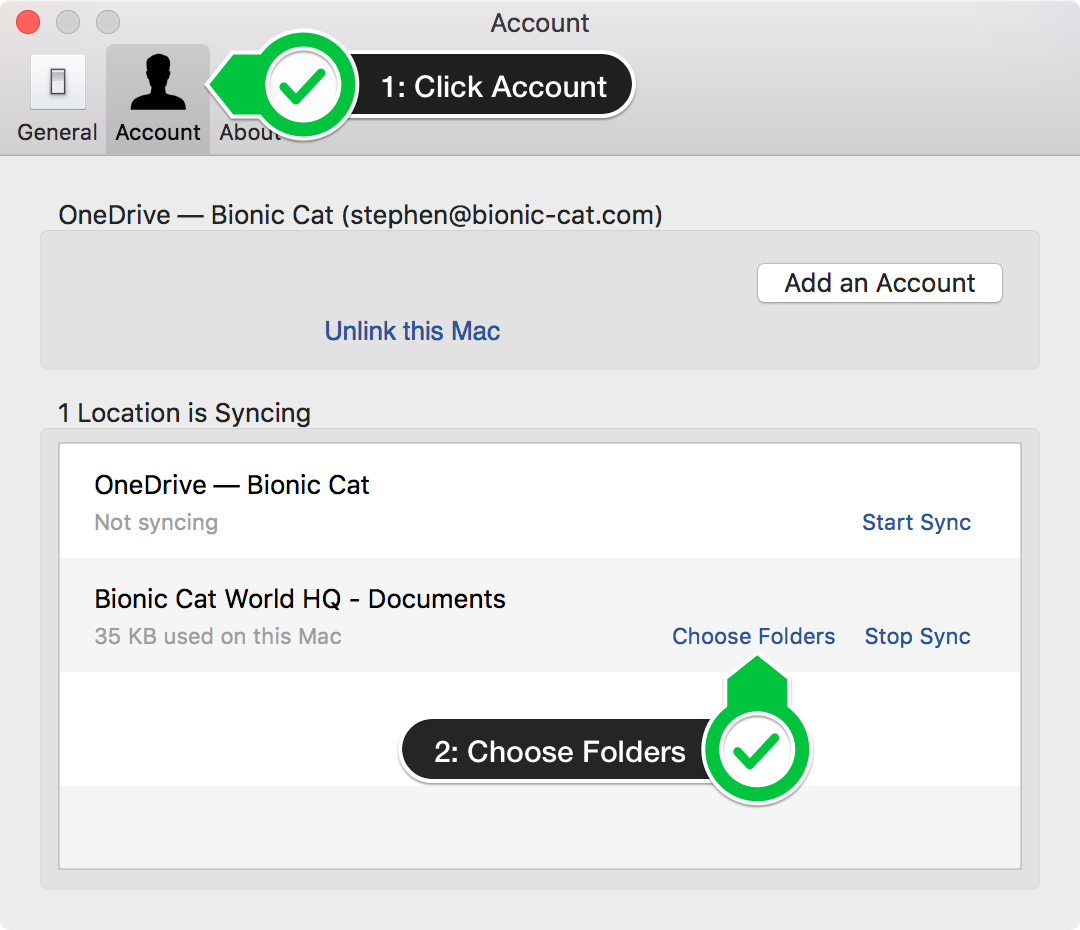The height and width of the screenshot is (930, 1080).
Task: Click Start Sync for OneDrive — Bionic Cat
Action: pyautogui.click(x=916, y=522)
